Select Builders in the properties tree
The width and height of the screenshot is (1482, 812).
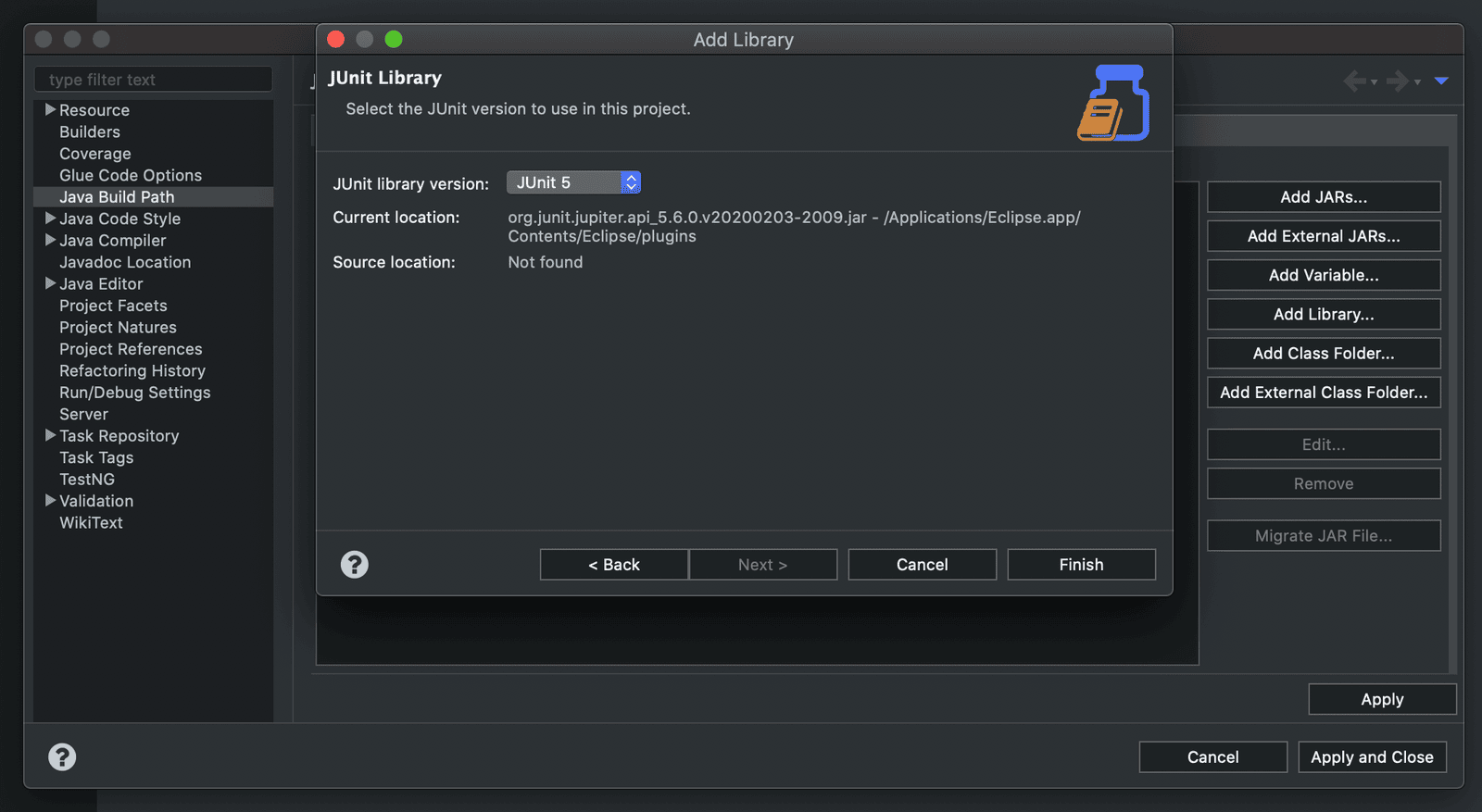pyautogui.click(x=90, y=131)
